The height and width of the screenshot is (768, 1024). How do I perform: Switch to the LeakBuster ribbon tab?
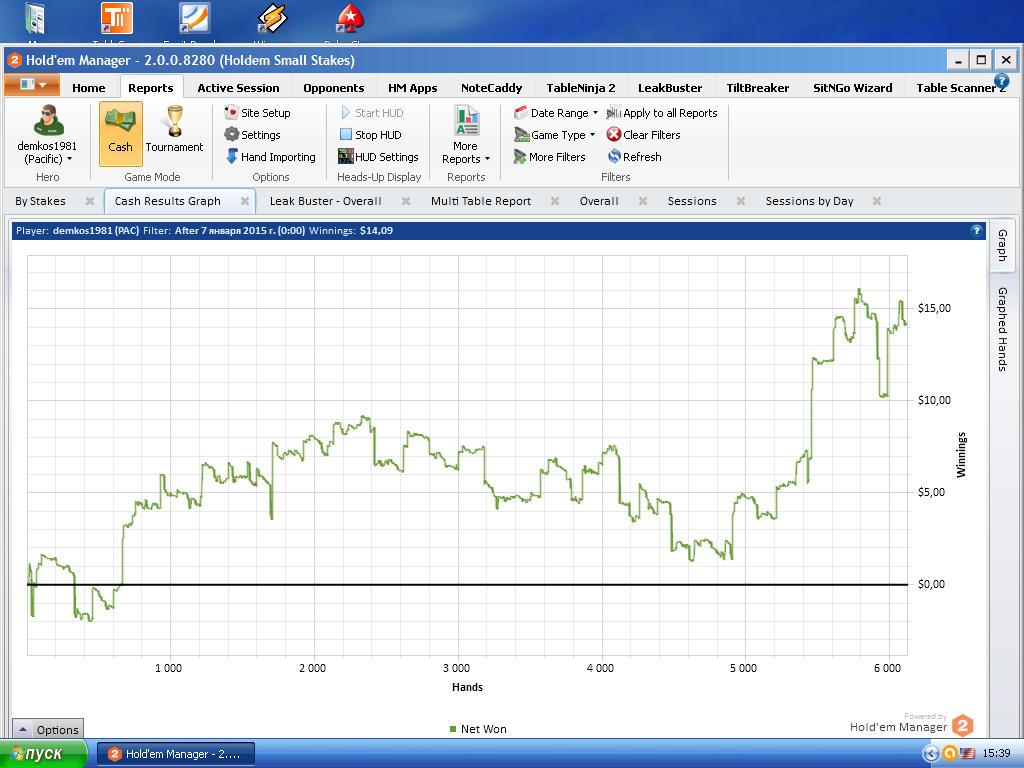tap(670, 88)
